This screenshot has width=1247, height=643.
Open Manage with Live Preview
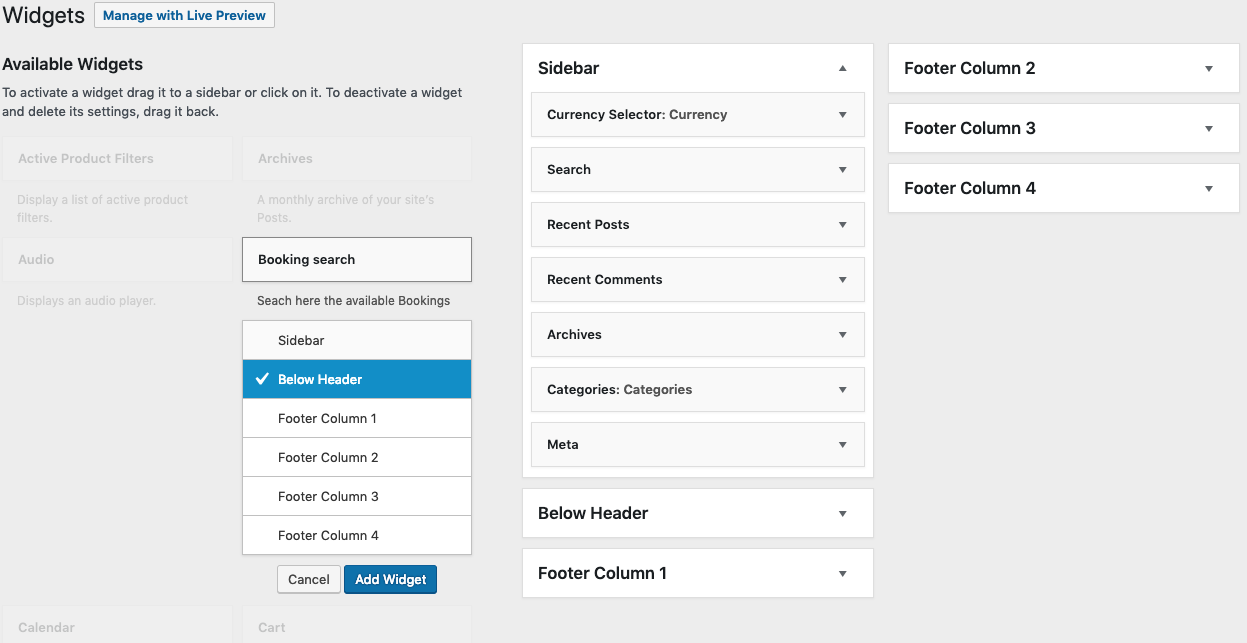click(x=184, y=15)
